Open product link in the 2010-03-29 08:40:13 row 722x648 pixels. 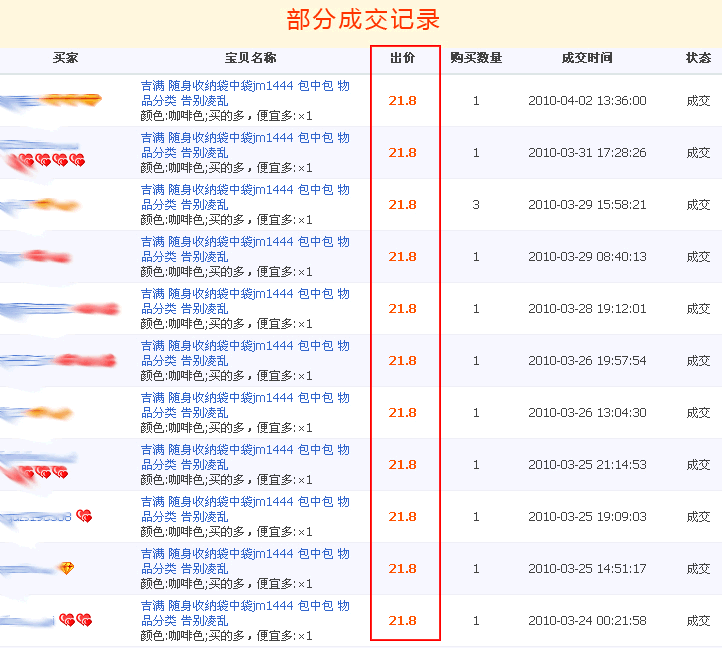(x=245, y=249)
